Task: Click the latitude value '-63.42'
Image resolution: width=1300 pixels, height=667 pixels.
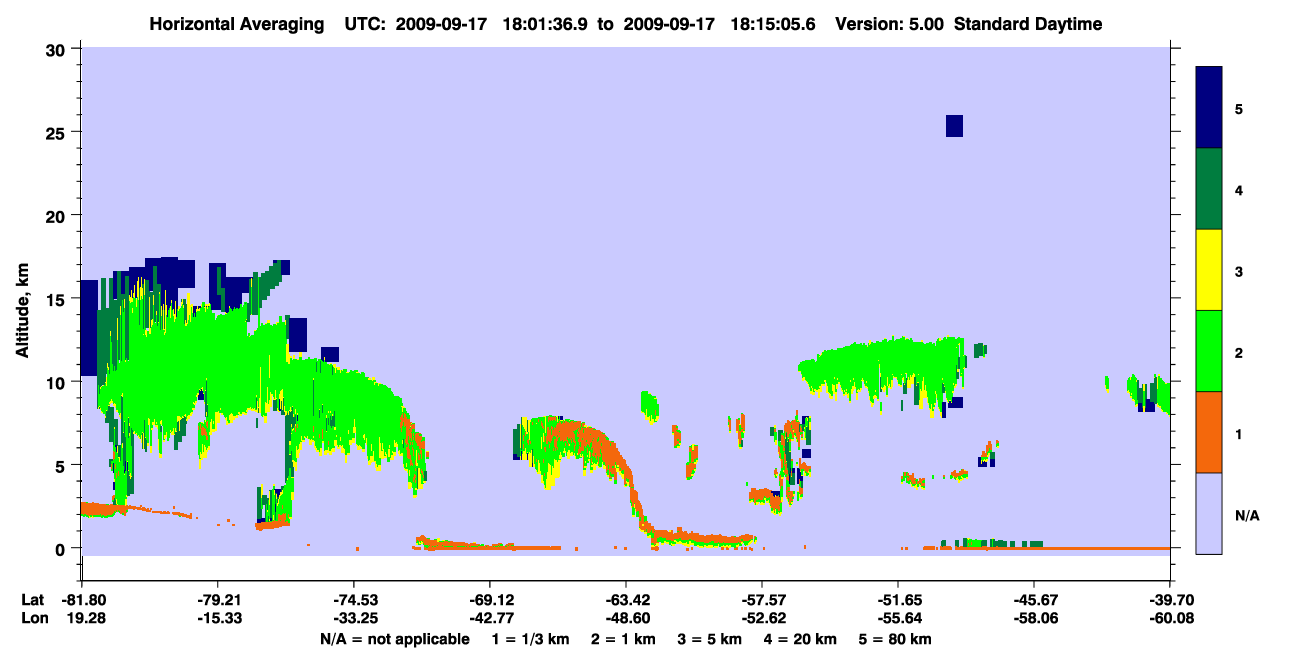Action: pyautogui.click(x=626, y=600)
